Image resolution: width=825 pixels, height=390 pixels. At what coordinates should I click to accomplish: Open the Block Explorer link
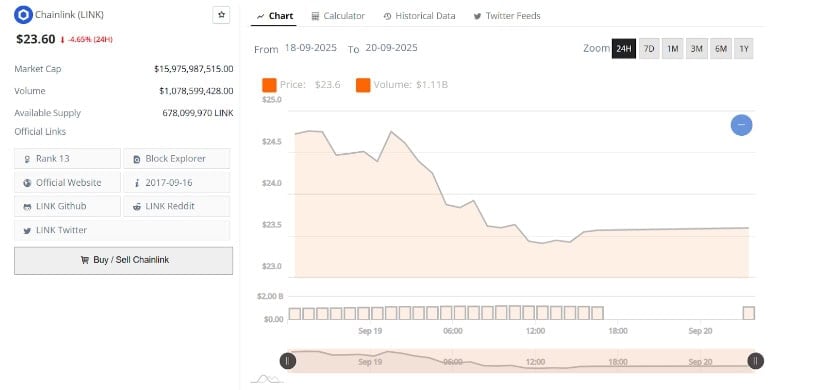pos(177,158)
